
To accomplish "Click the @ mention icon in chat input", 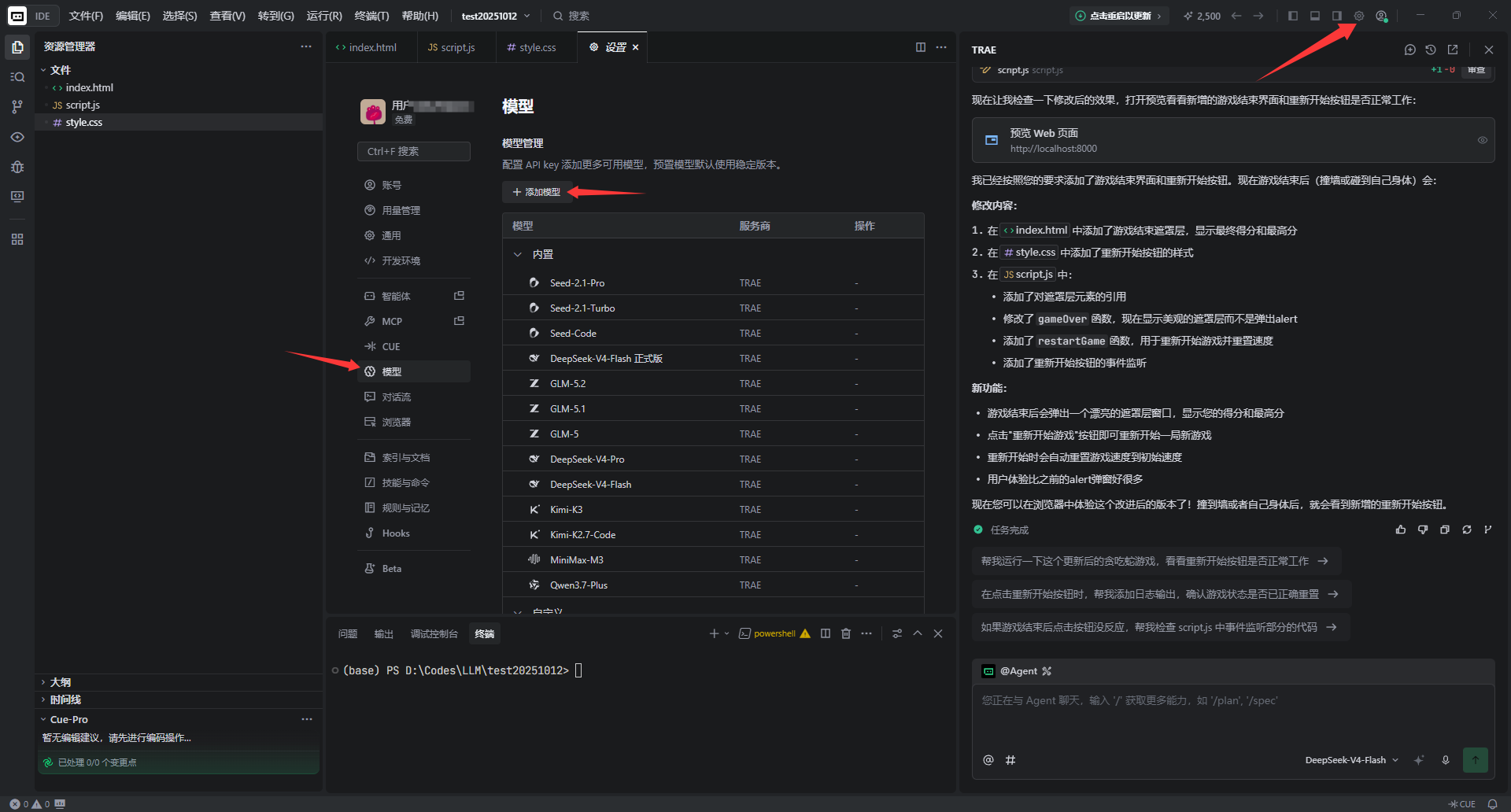I will click(x=988, y=760).
